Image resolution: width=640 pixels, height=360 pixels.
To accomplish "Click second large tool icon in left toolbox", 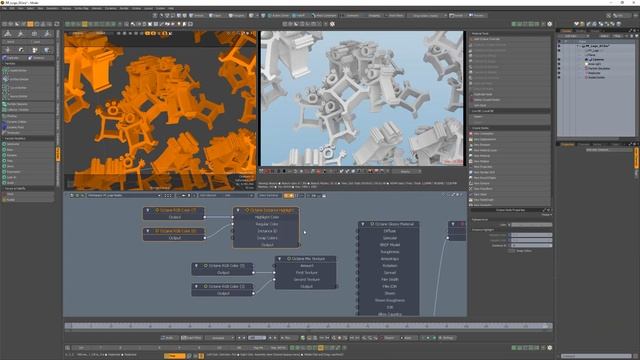I will 21,34.
